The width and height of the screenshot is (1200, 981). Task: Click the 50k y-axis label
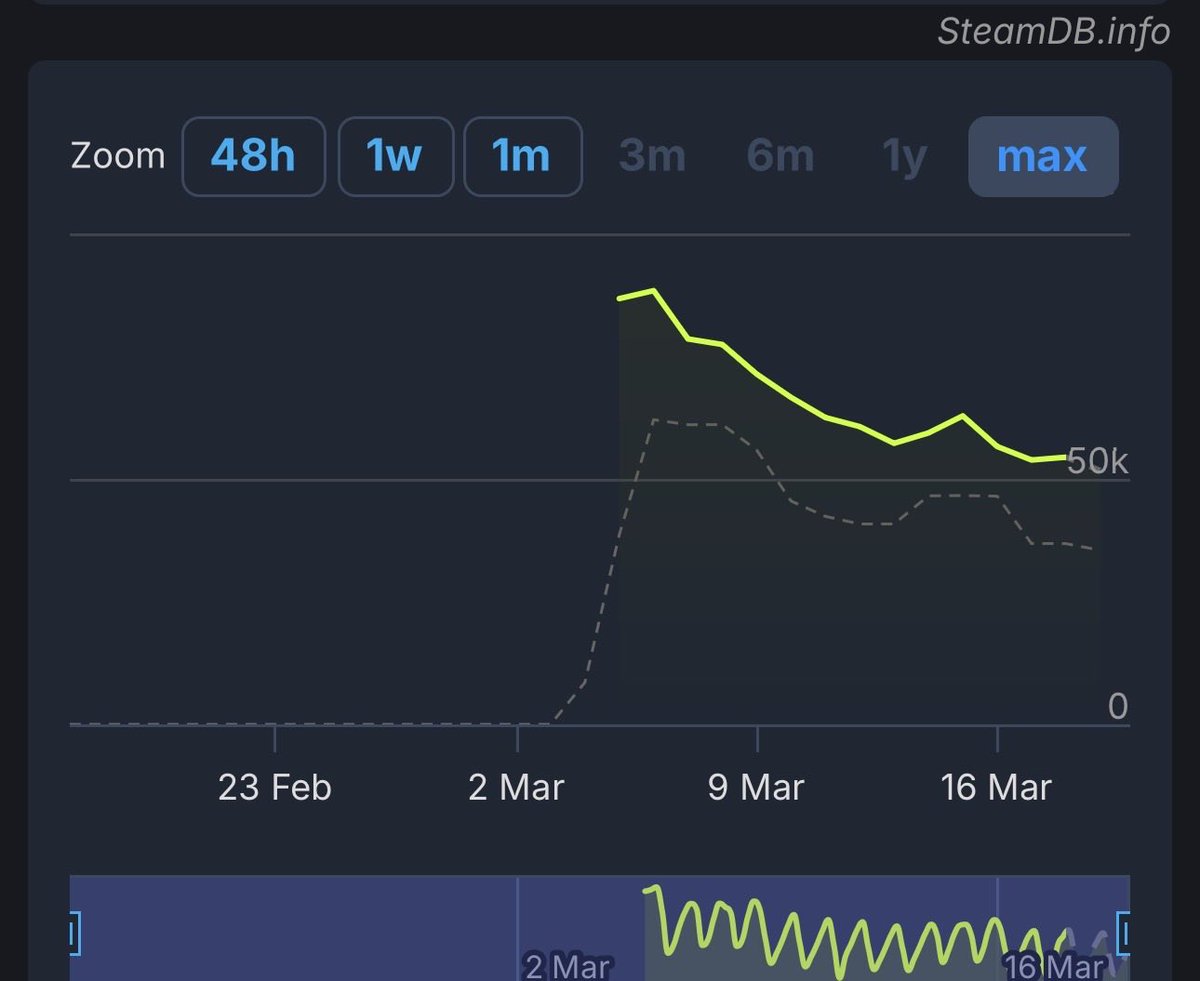pos(1097,462)
